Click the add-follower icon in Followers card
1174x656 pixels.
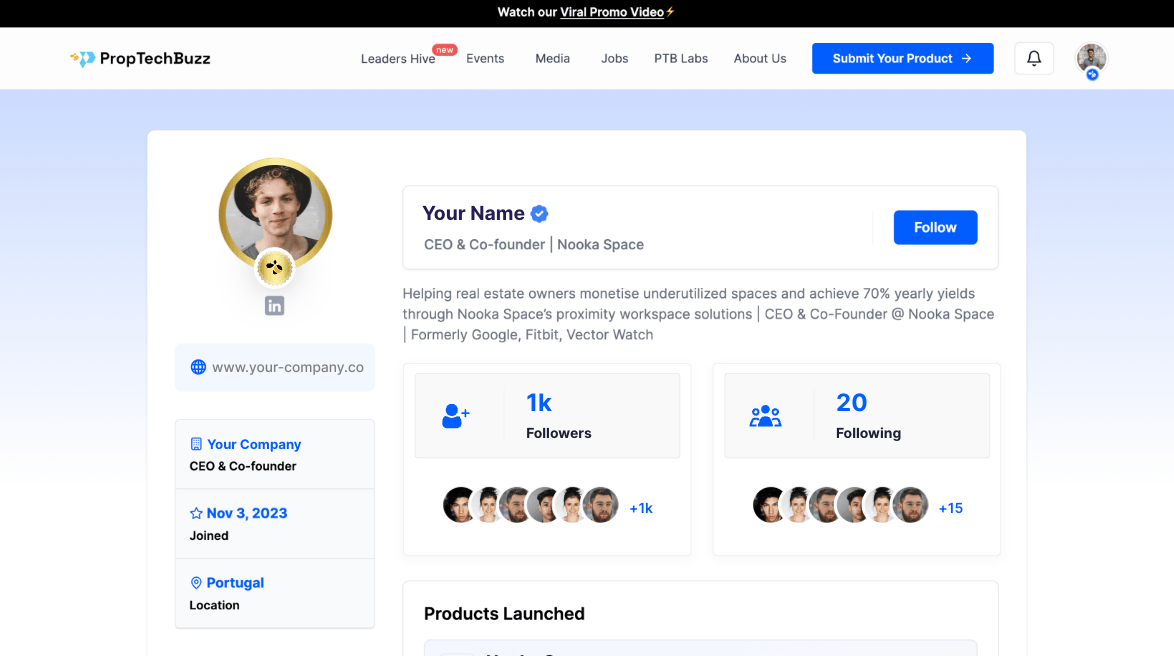tap(456, 416)
